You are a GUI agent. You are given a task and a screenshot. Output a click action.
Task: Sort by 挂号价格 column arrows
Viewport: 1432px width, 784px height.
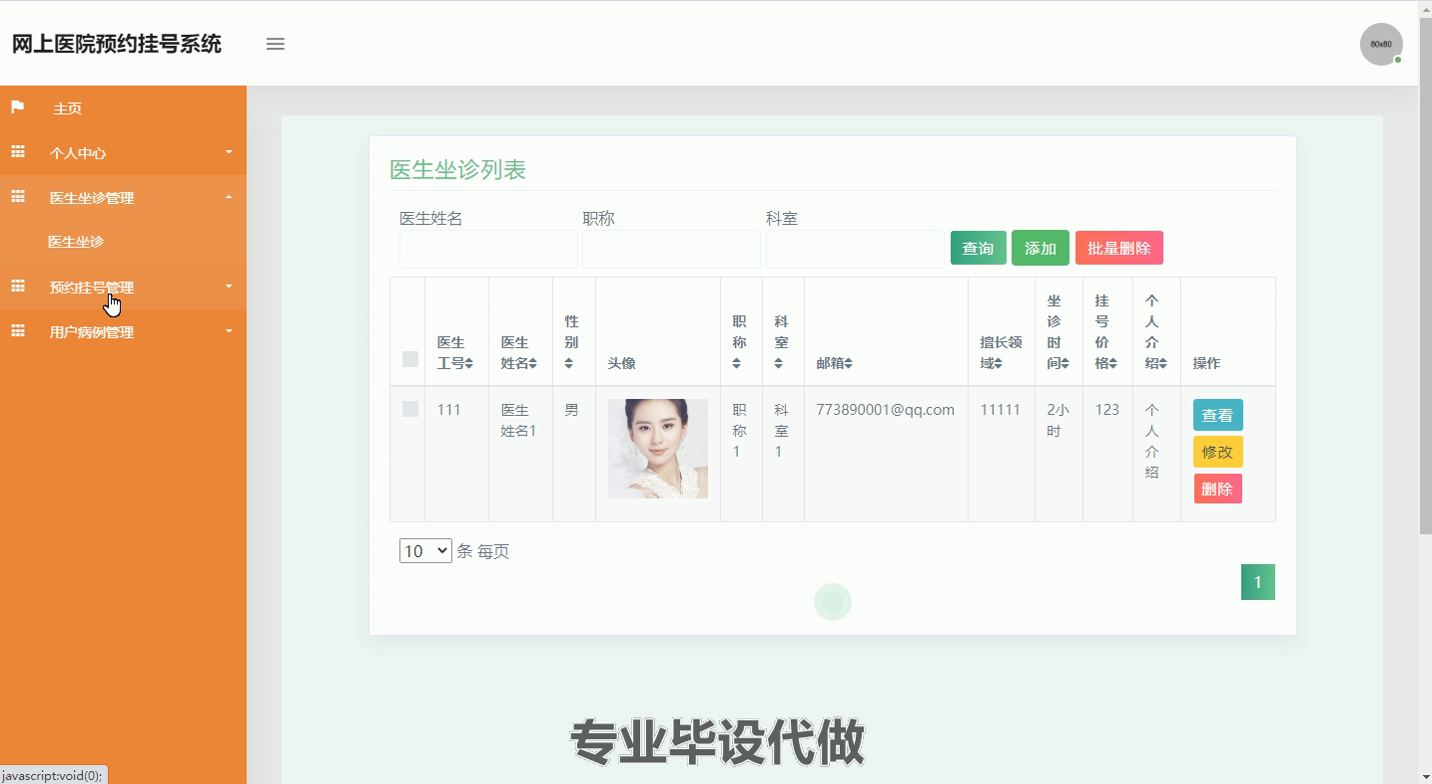coord(1113,363)
